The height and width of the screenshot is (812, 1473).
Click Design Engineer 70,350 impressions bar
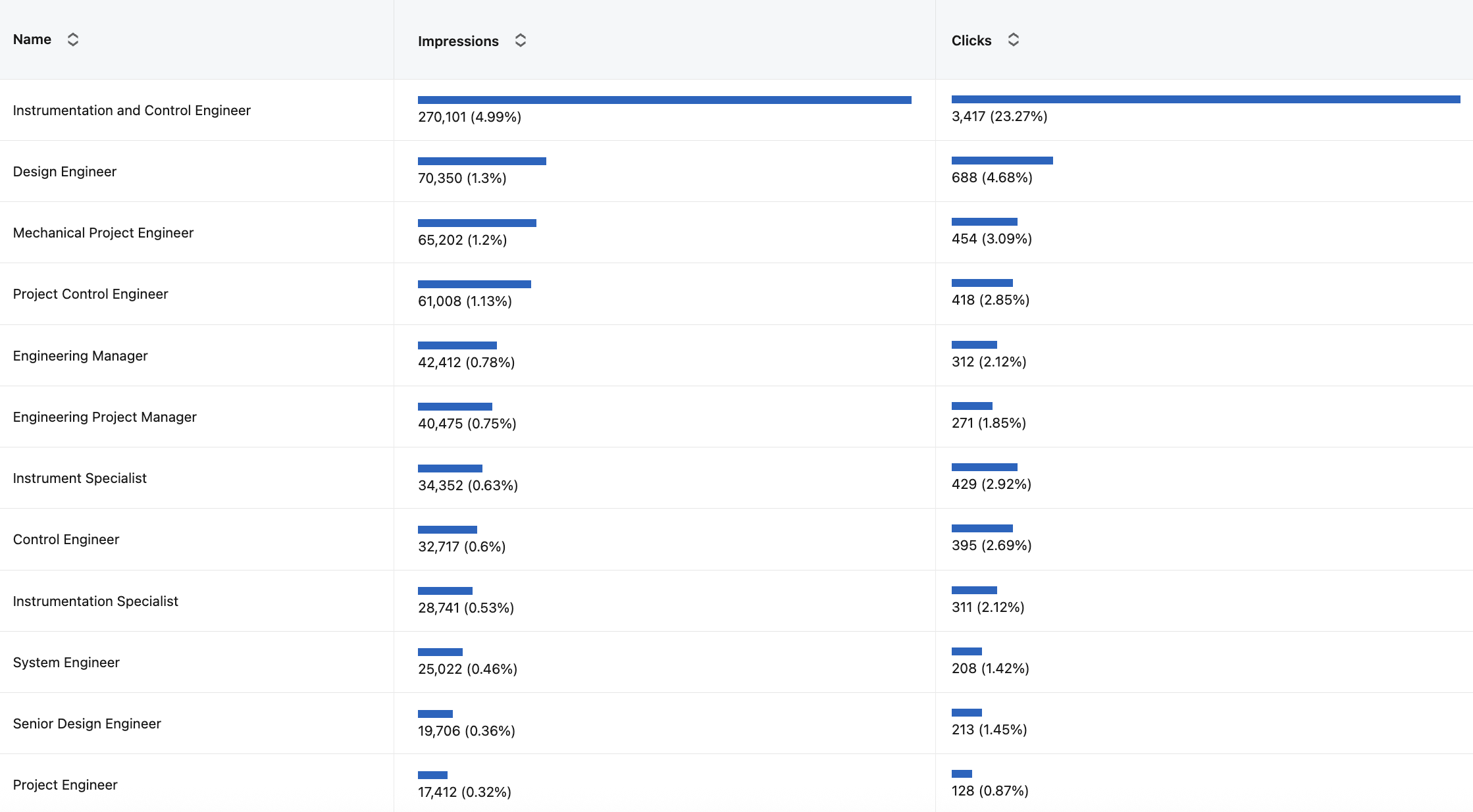click(x=482, y=161)
